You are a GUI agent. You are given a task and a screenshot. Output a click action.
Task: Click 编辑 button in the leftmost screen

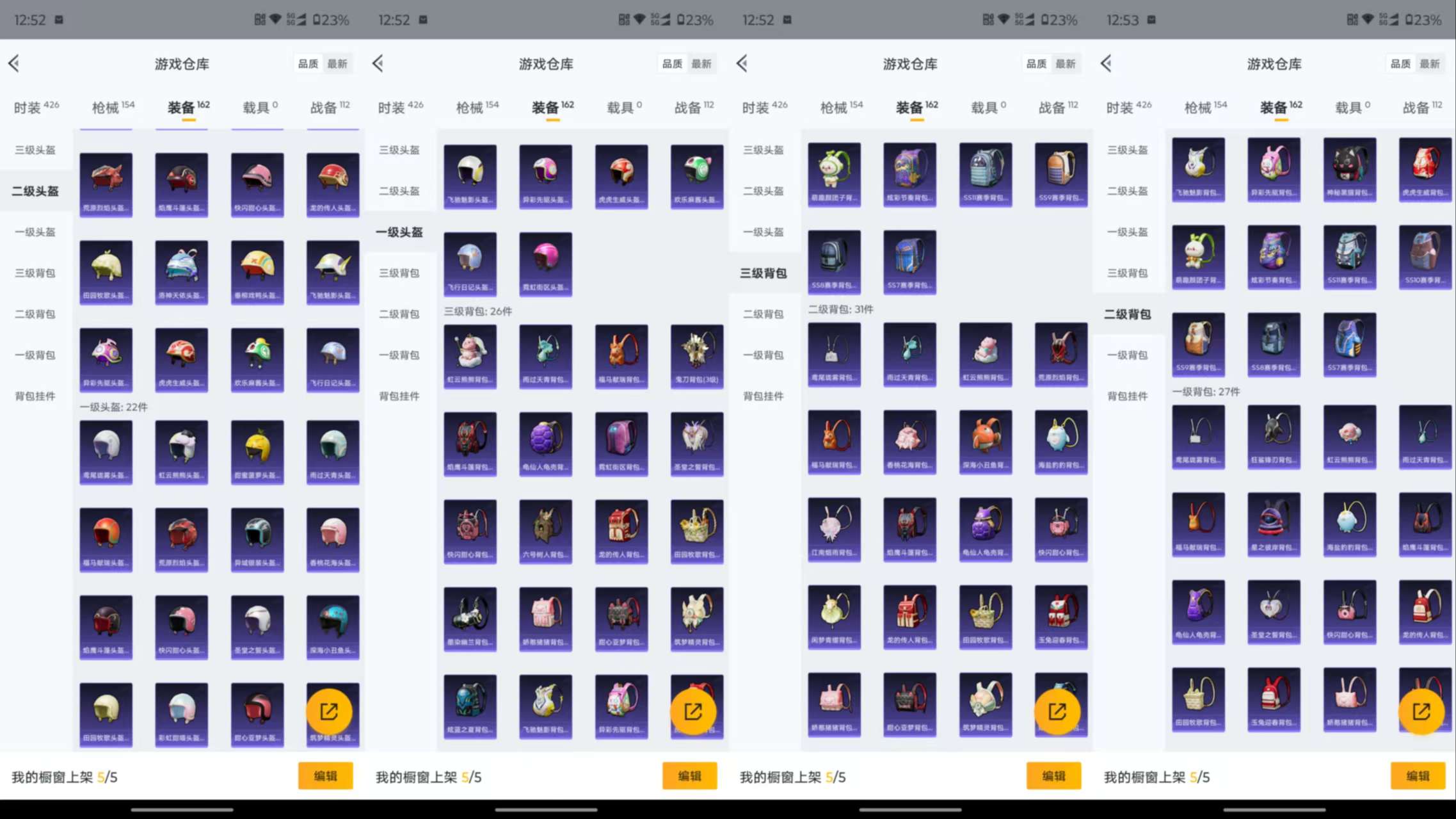325,776
